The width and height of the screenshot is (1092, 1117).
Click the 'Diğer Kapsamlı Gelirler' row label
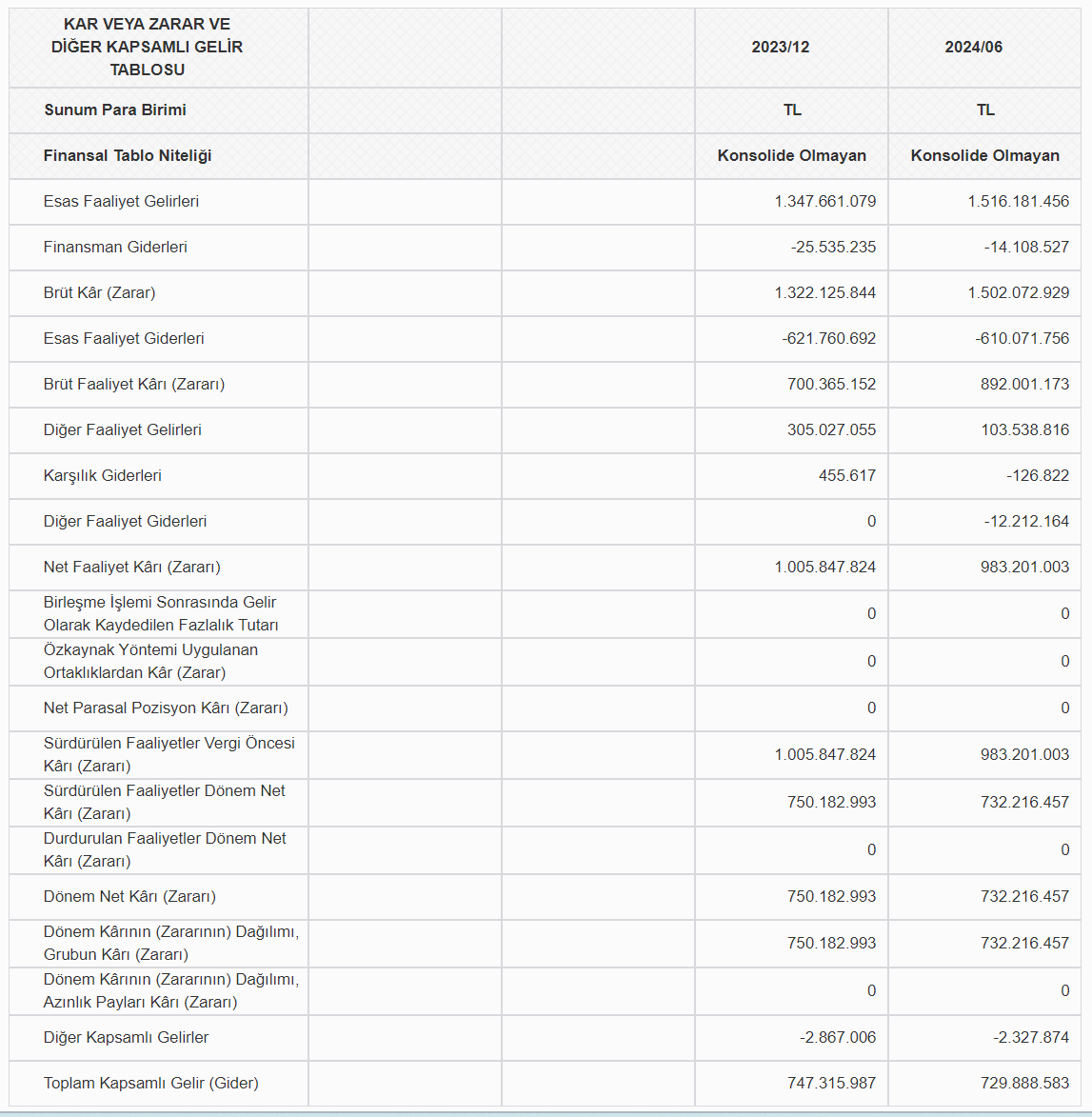126,1038
